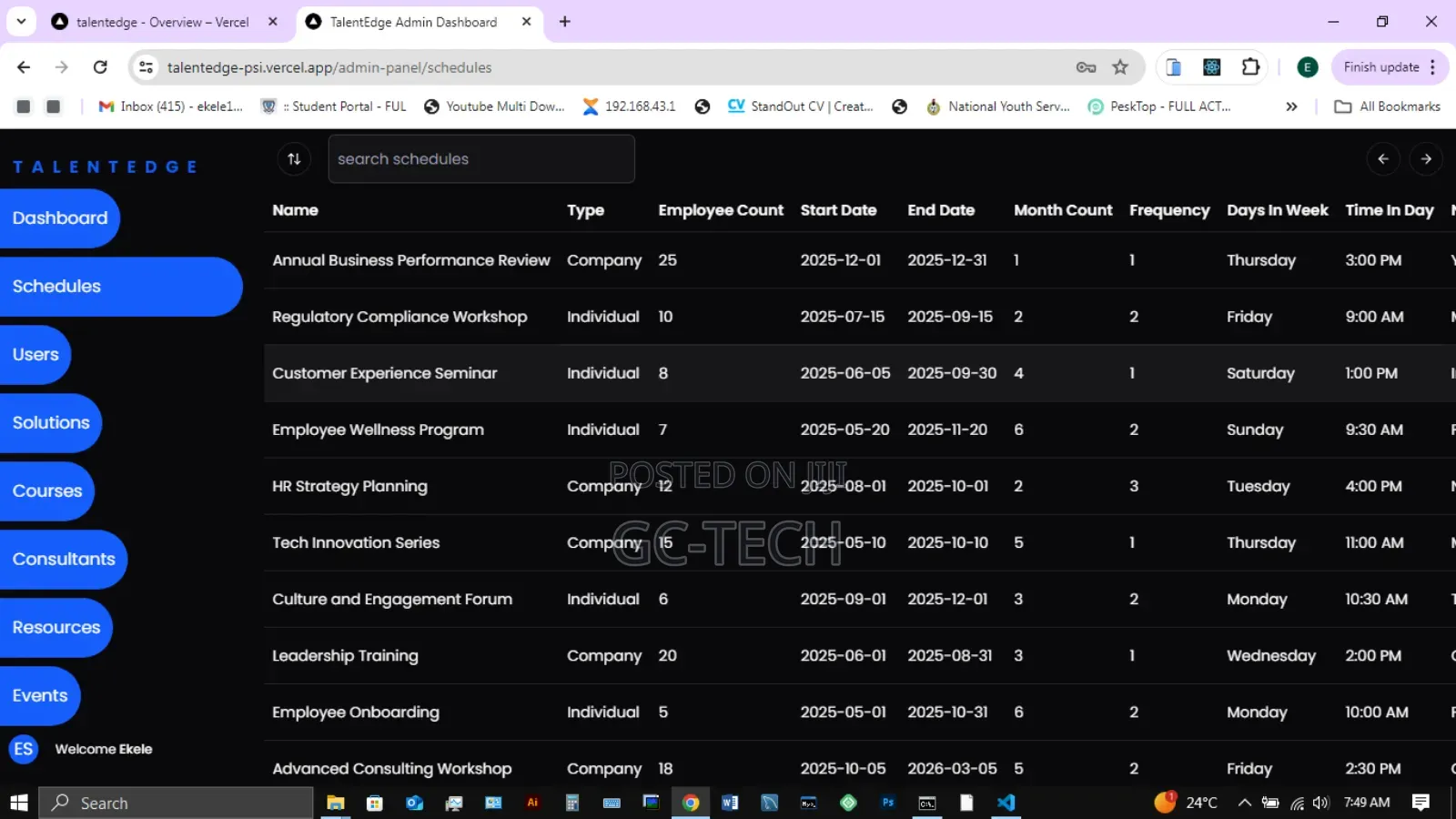This screenshot has height=819, width=1456.
Task: Open the saved passwords key icon
Action: point(1086,67)
